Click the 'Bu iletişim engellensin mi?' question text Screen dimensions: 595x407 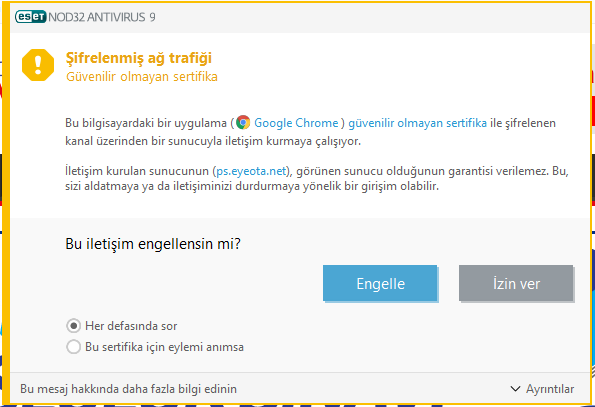click(x=153, y=244)
